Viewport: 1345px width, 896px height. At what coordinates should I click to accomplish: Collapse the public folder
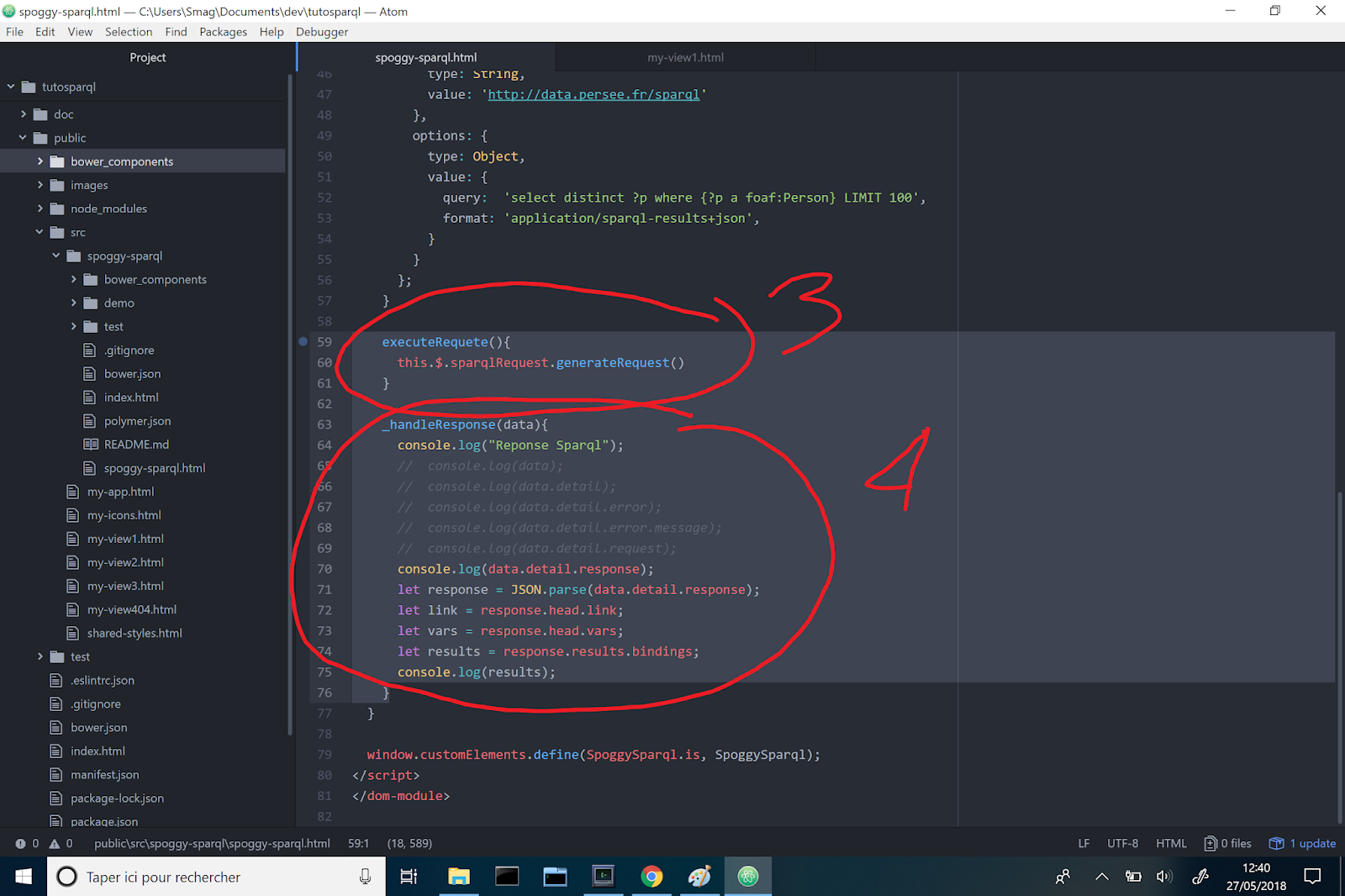[24, 138]
